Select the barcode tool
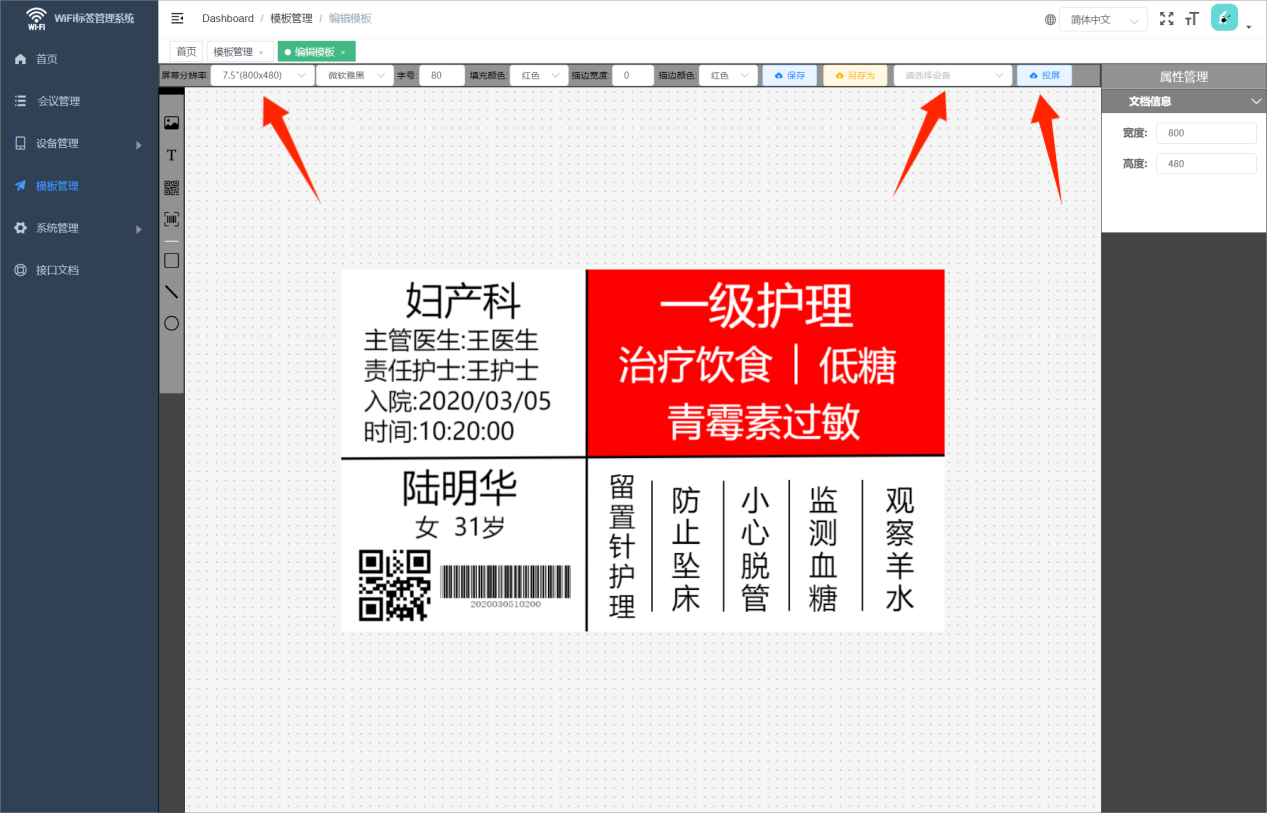 (171, 218)
